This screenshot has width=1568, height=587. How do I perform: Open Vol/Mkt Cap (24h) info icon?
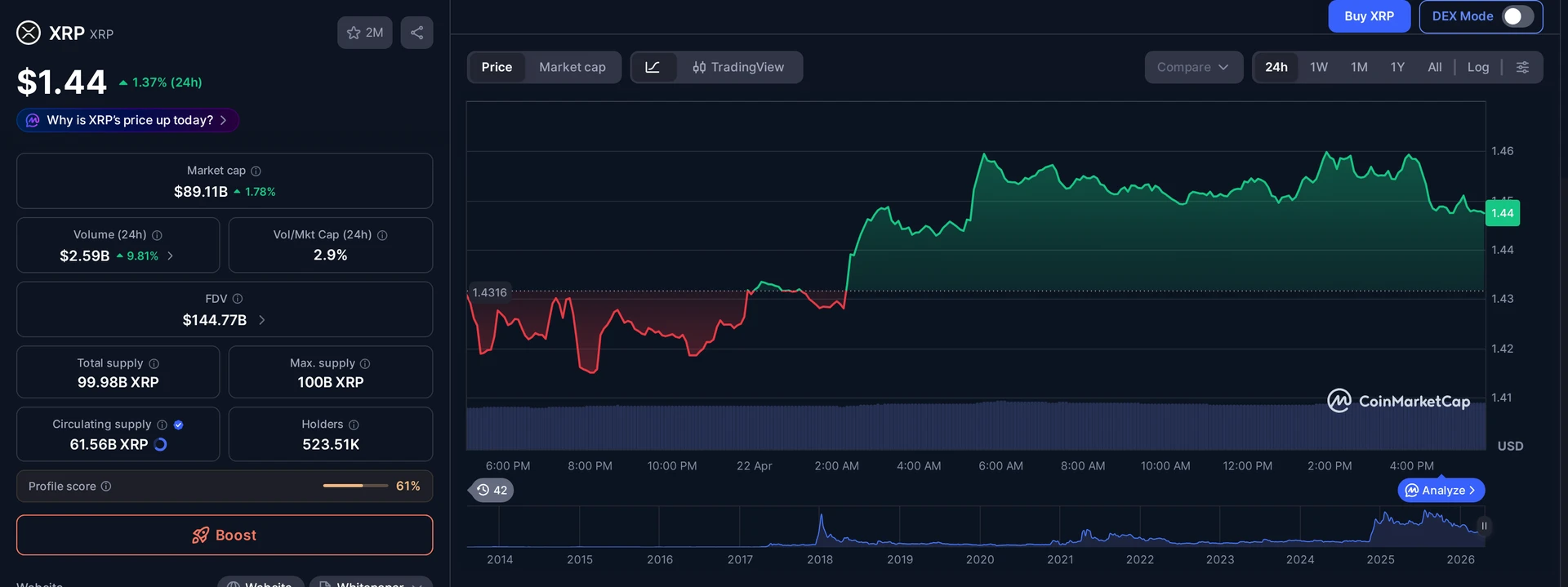(382, 235)
